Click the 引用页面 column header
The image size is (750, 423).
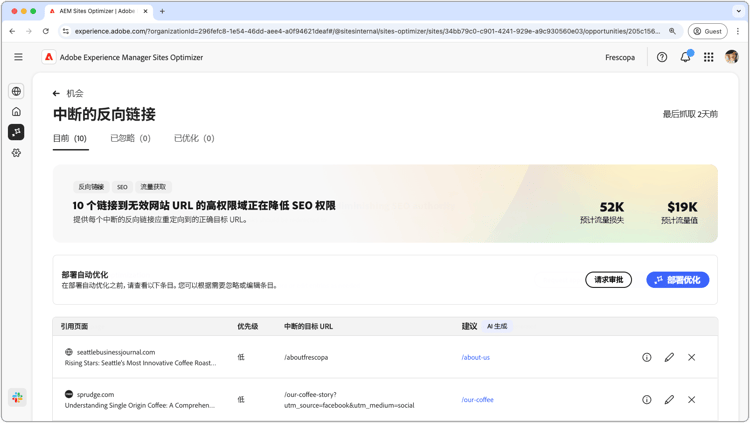point(74,326)
